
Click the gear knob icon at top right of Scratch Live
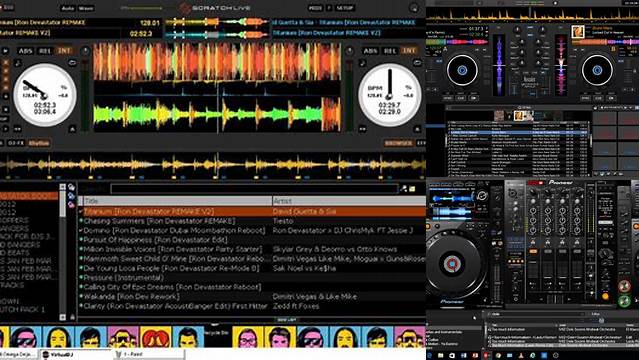(x=414, y=8)
